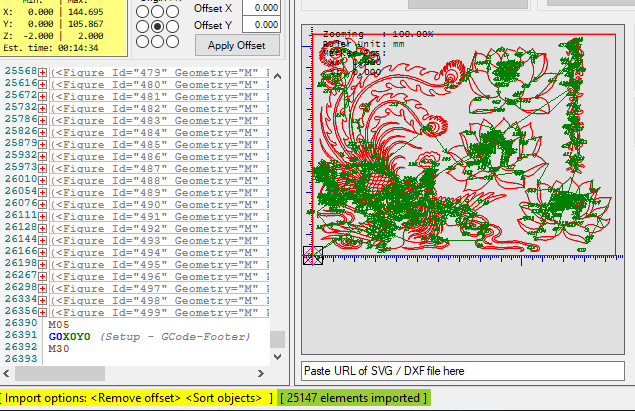The width and height of the screenshot is (635, 411).
Task: Select the middle-right origin radio button
Action: pyautogui.click(x=173, y=25)
